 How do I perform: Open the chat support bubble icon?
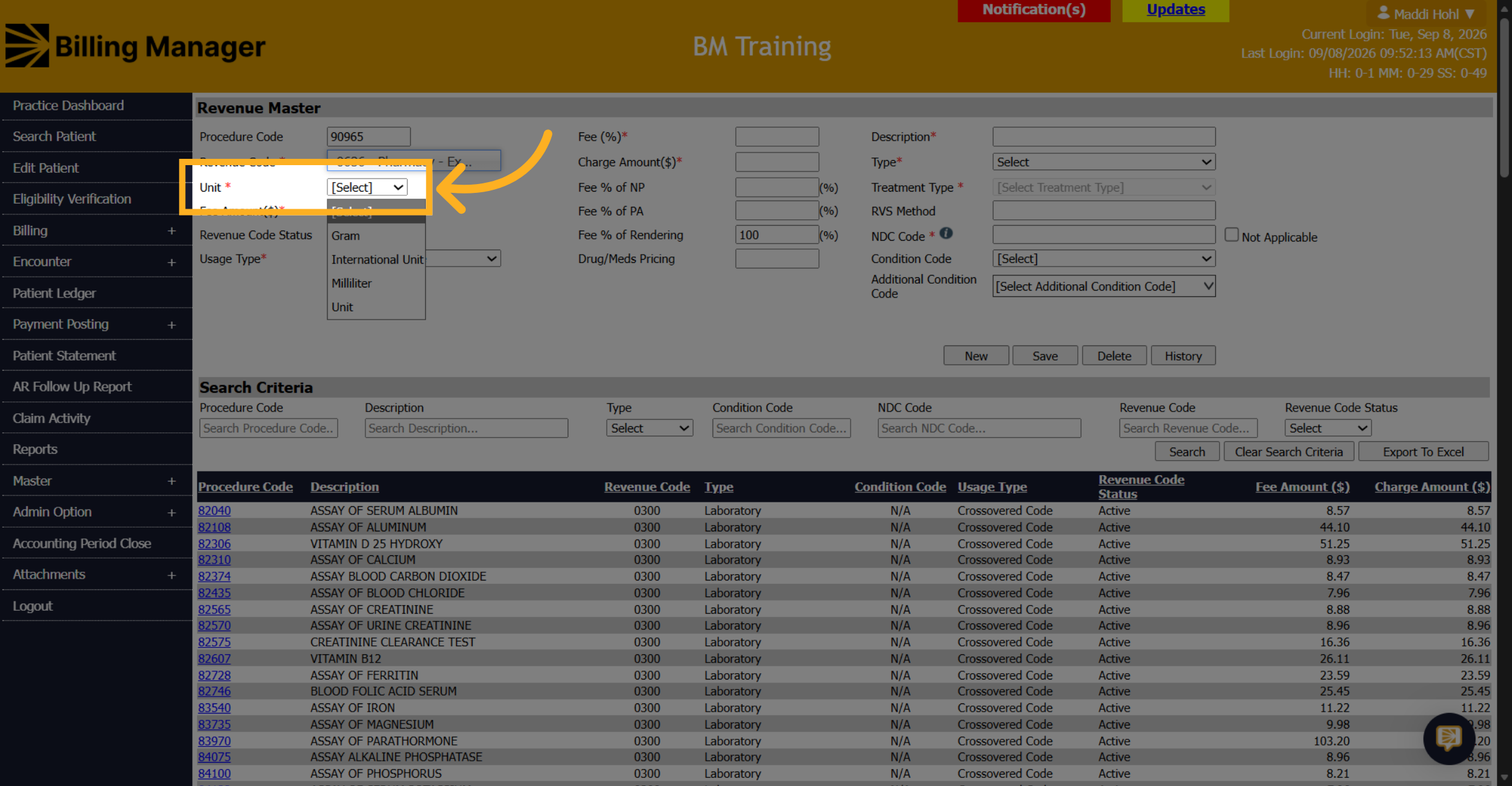[1448, 738]
